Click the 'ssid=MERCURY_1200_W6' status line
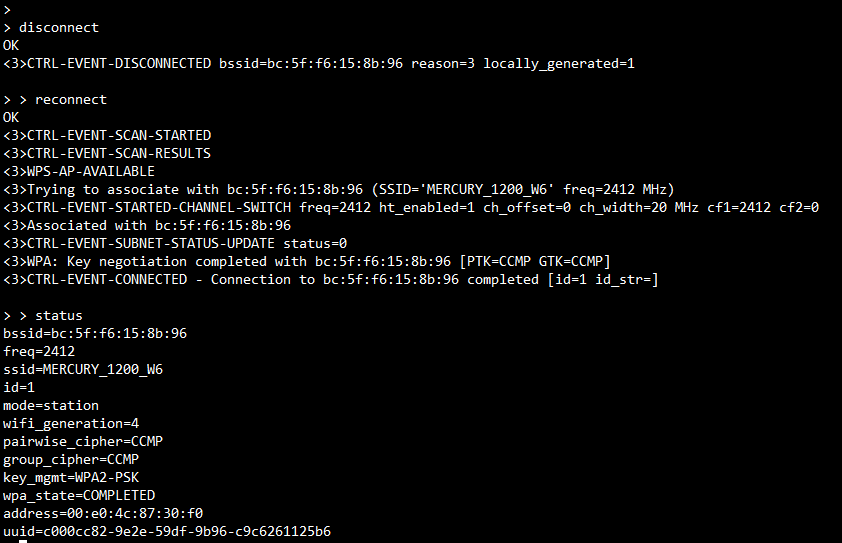Screen dimensions: 842x543 click(x=83, y=369)
